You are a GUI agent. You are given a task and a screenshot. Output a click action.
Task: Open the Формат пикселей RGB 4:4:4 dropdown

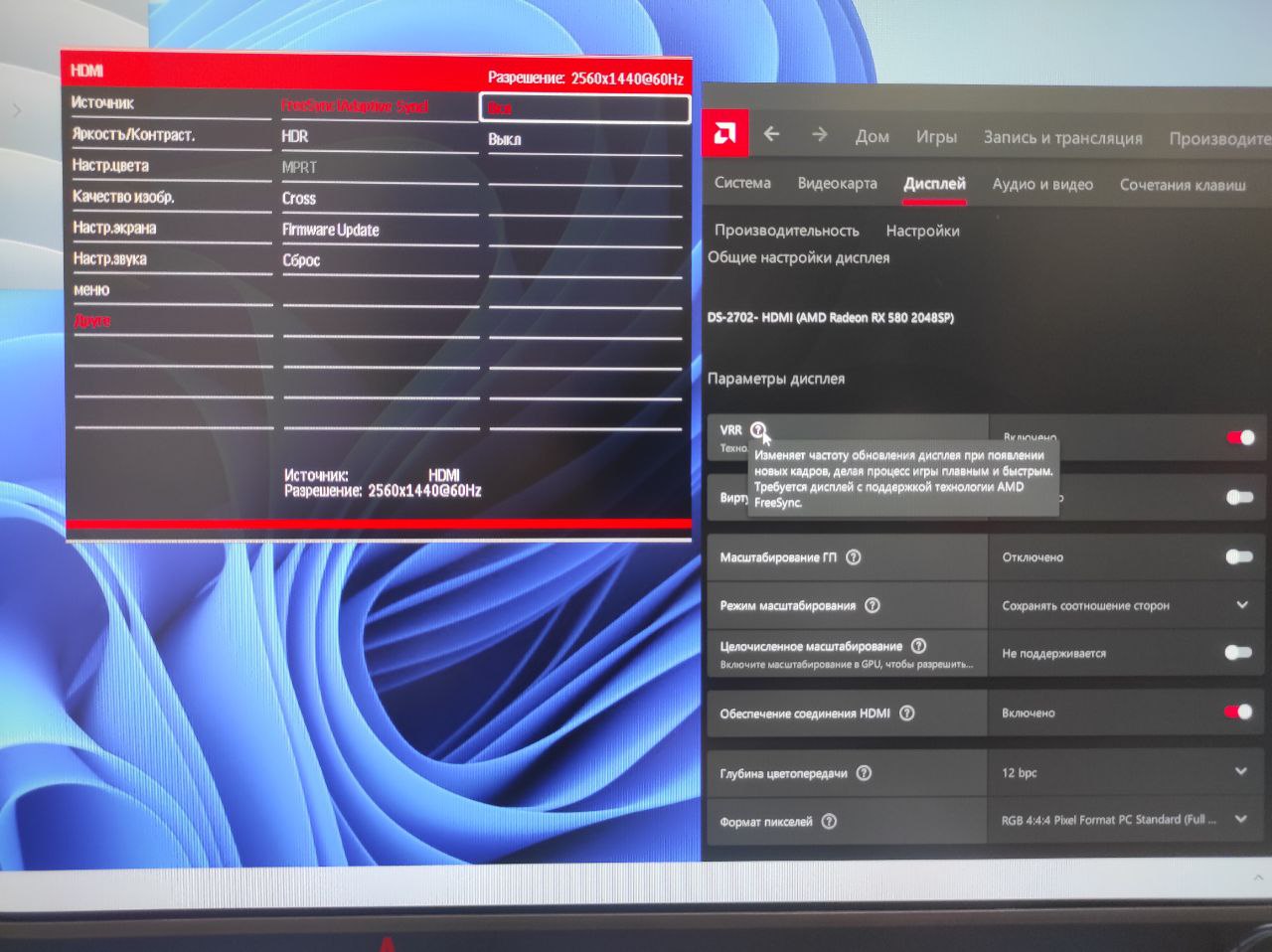pyautogui.click(x=1241, y=819)
